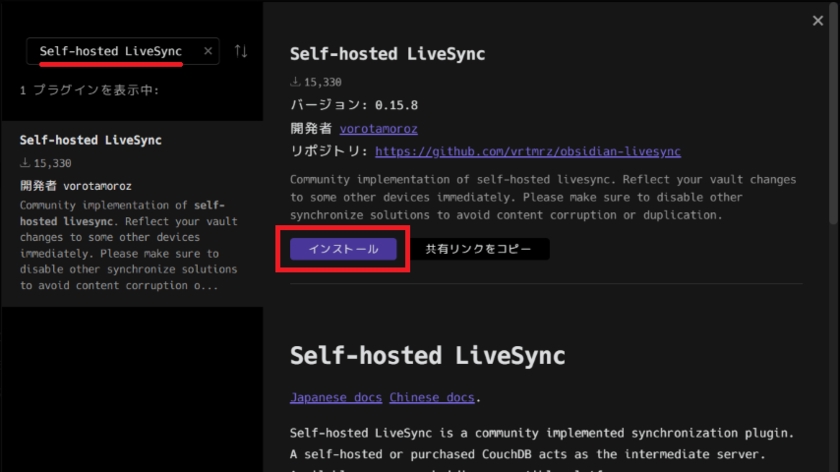Clear the plugin search field text
The width and height of the screenshot is (840, 472).
(x=208, y=51)
